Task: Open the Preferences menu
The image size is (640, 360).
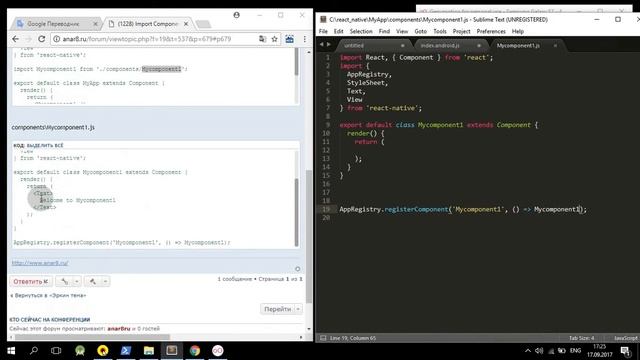Action: [x=491, y=31]
